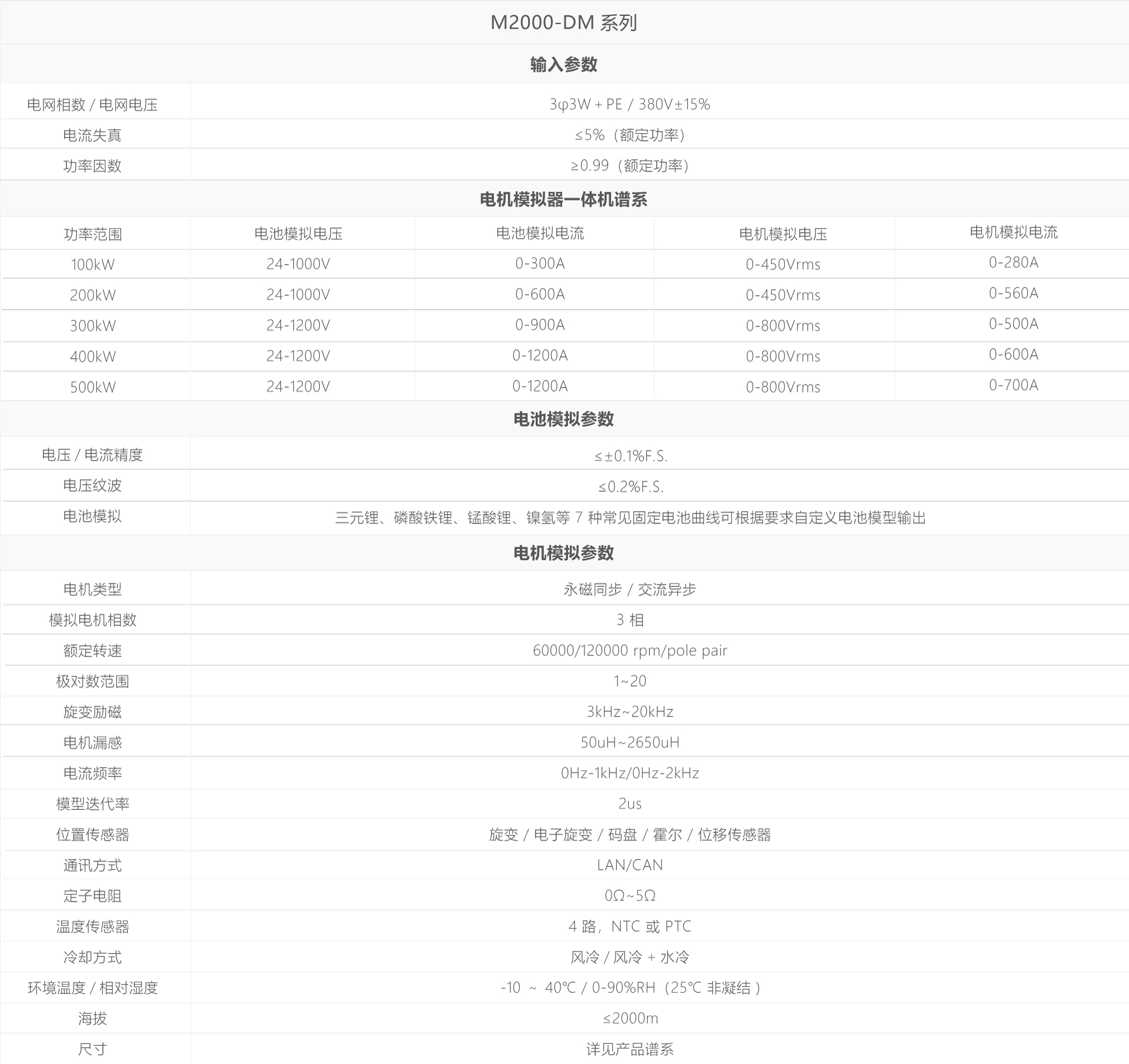Click the 60000/120000 rpm/pole pair value

point(630,650)
